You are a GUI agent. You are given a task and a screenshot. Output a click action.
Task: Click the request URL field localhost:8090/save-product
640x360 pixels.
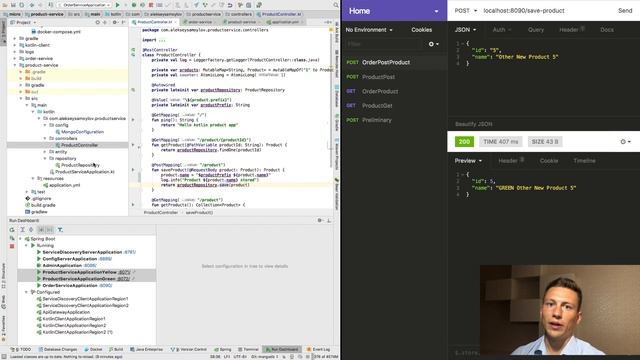[x=524, y=11]
